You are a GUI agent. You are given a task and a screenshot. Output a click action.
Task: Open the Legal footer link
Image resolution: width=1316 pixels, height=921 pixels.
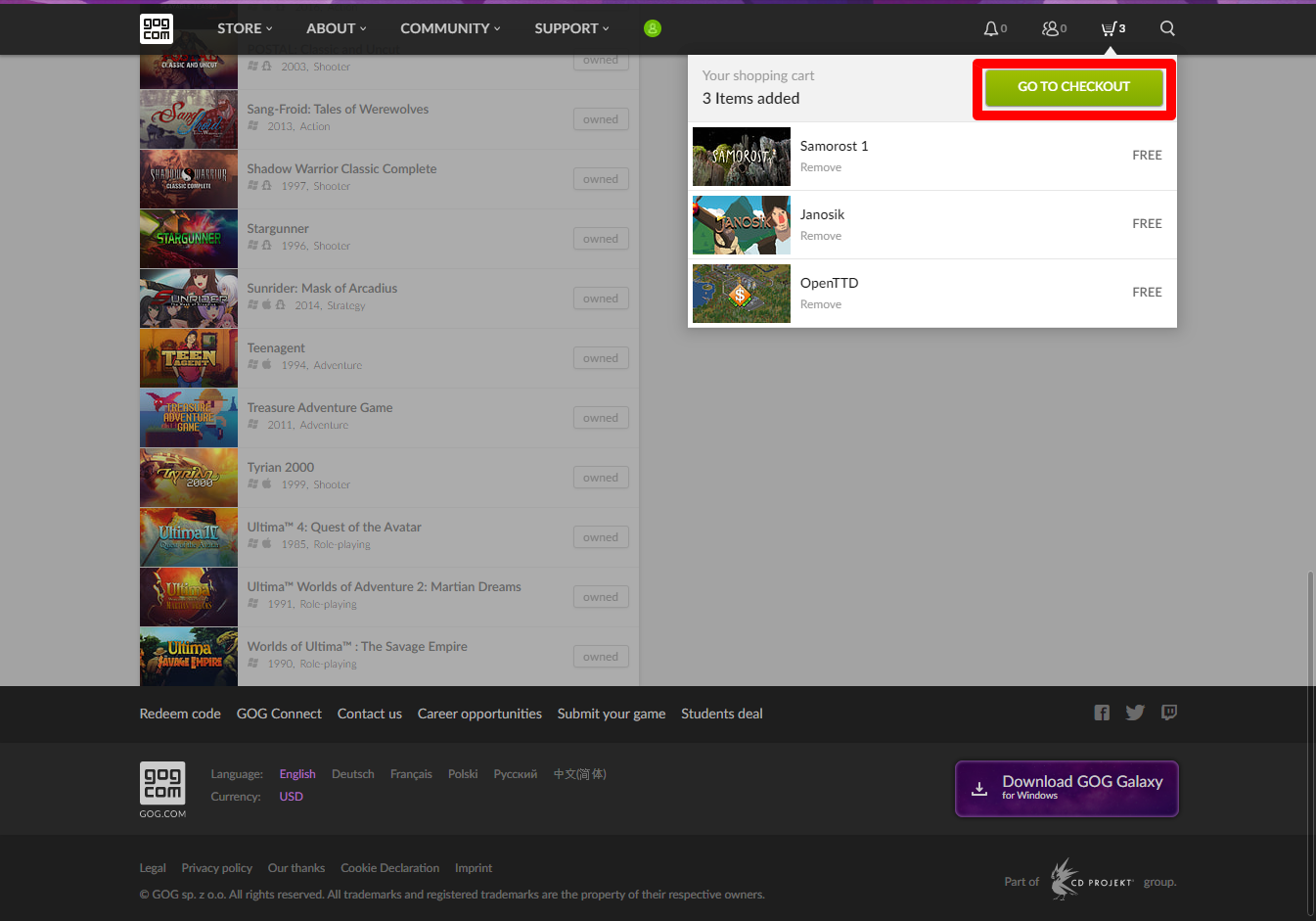[153, 868]
